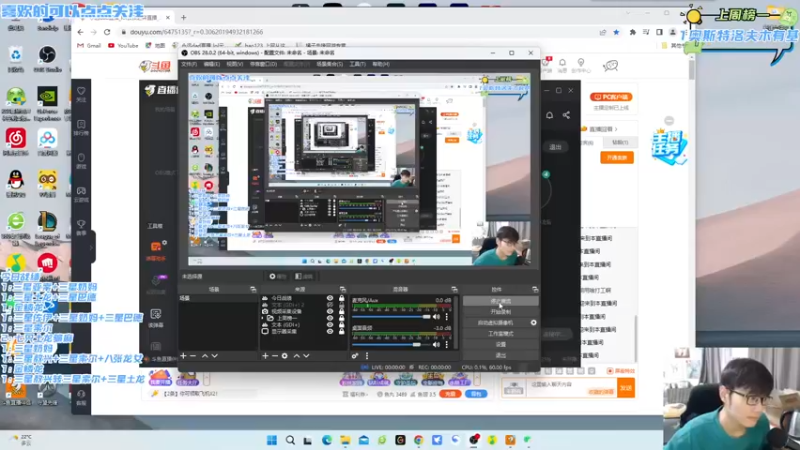Open OBS 停靠窗口(D) menu
Viewport: 800px width, 450px height.
pos(263,64)
